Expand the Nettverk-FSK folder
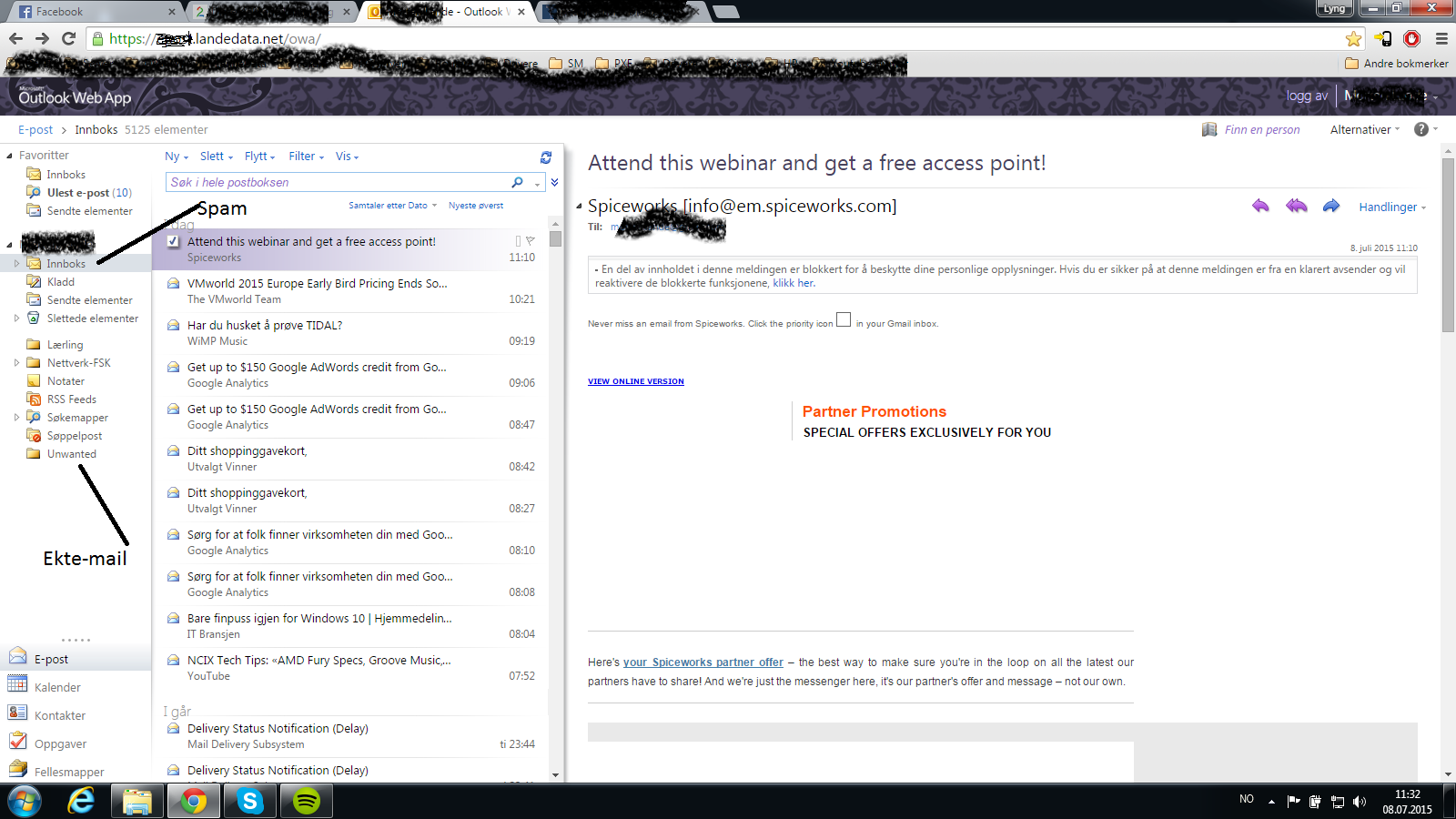This screenshot has width=1456, height=819. tap(16, 363)
